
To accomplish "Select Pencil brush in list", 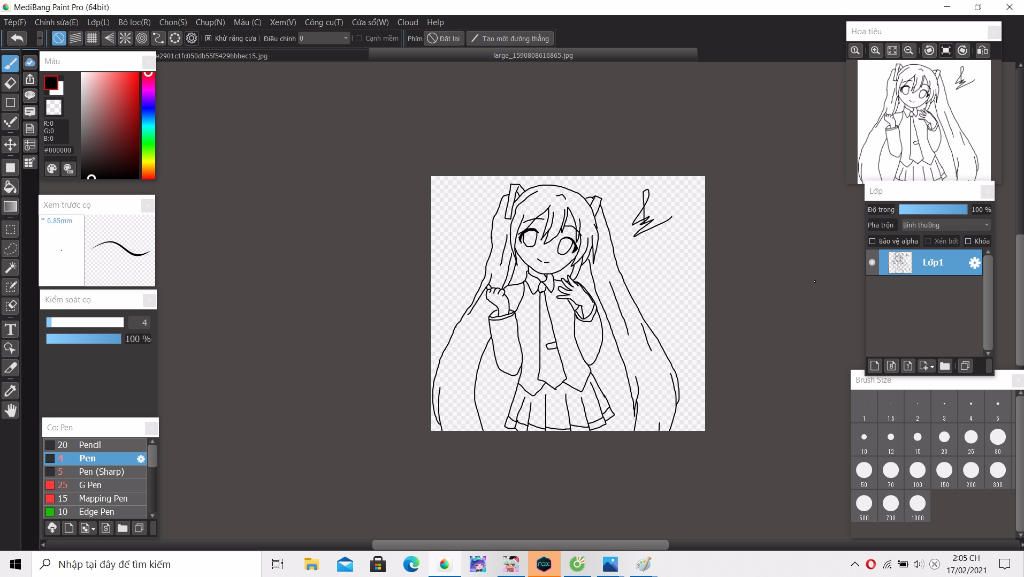I will click(95, 445).
